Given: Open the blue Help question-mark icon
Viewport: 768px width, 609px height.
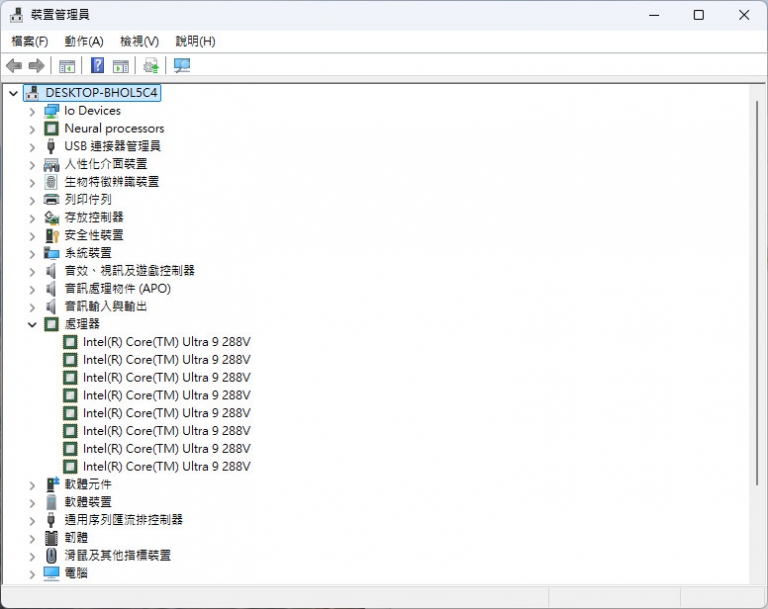Looking at the screenshot, I should point(97,65).
